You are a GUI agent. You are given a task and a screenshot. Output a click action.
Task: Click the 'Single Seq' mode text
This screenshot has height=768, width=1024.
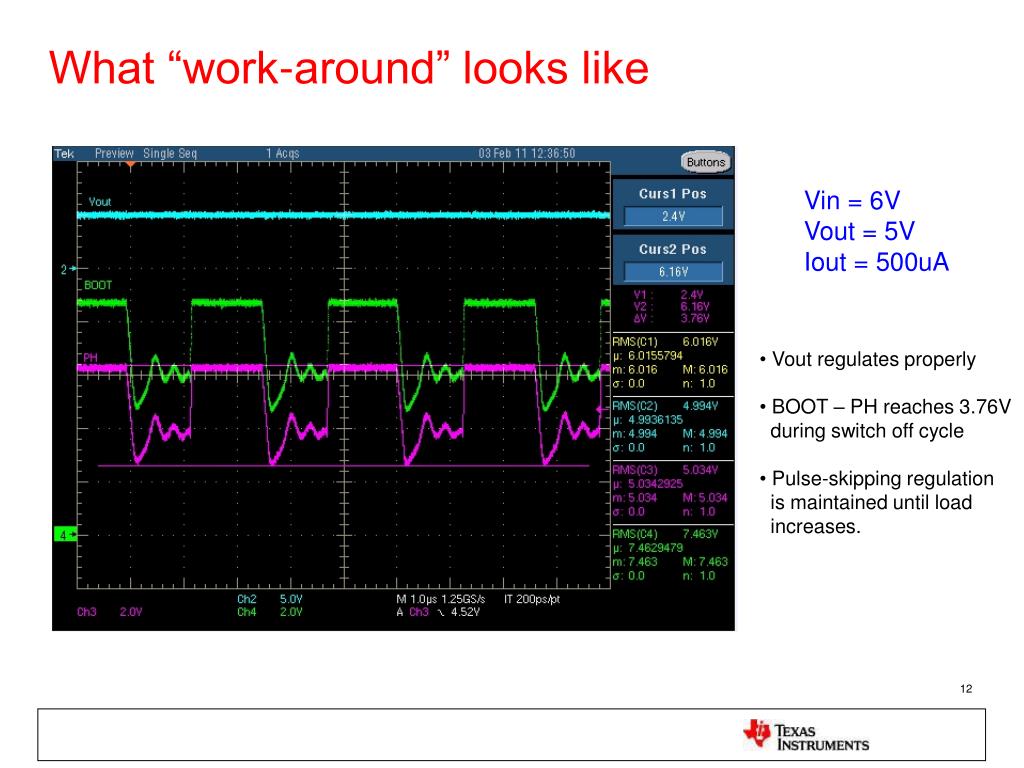[x=170, y=153]
